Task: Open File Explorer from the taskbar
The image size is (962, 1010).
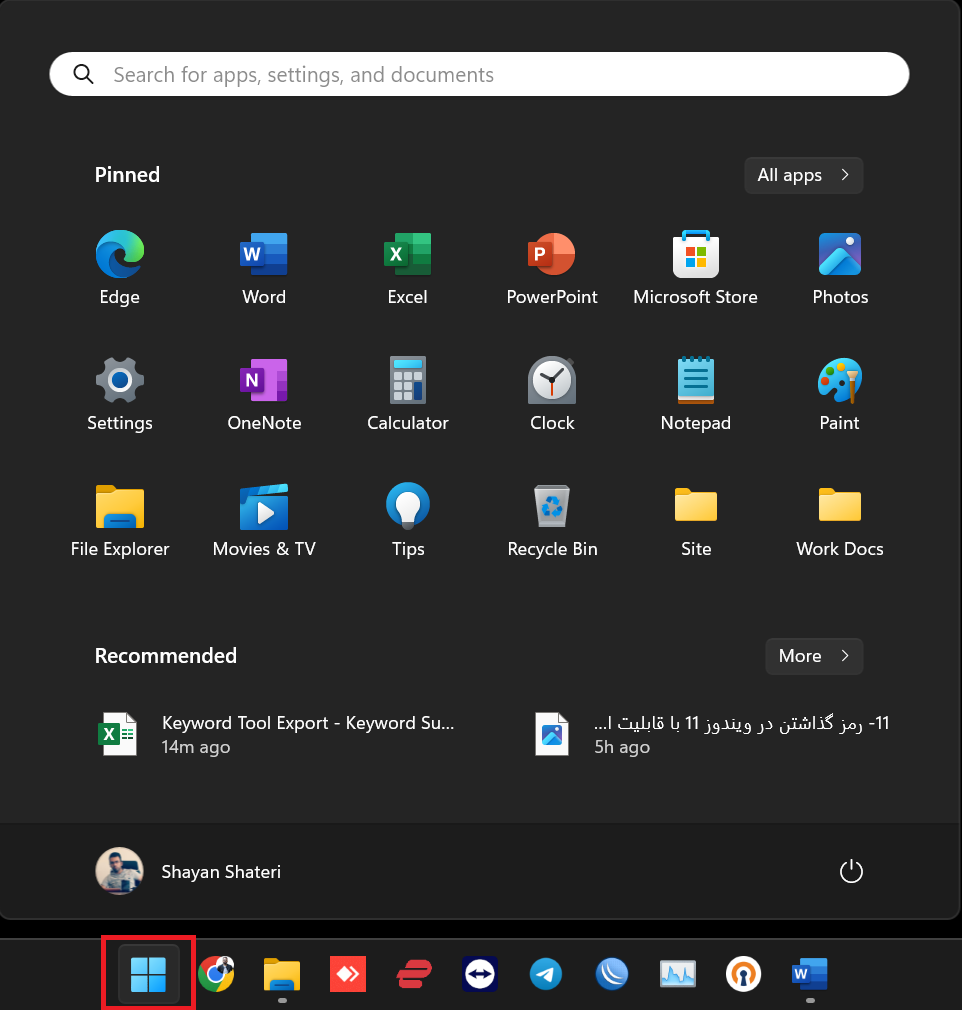Action: pos(282,974)
